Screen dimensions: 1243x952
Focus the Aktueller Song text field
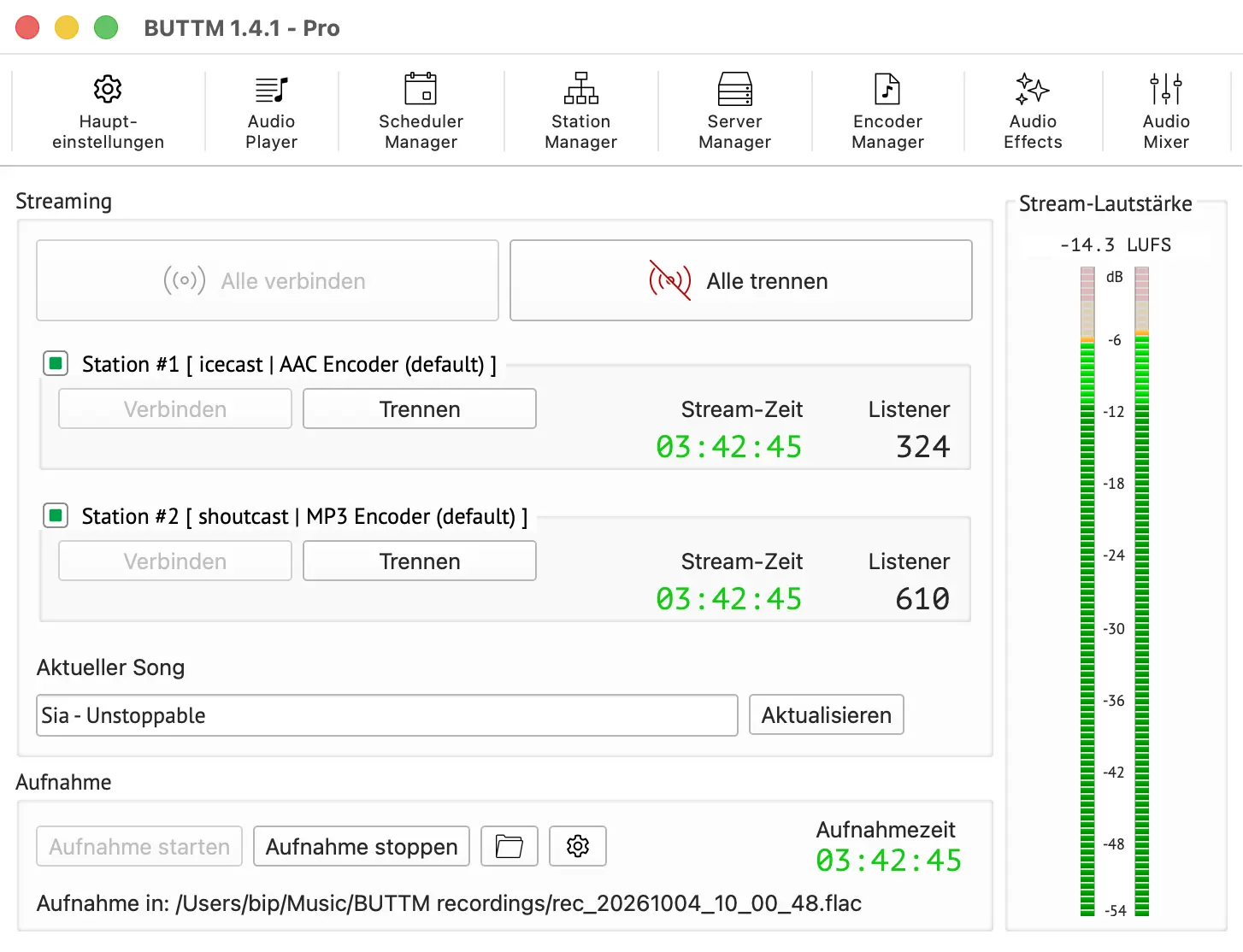point(387,715)
